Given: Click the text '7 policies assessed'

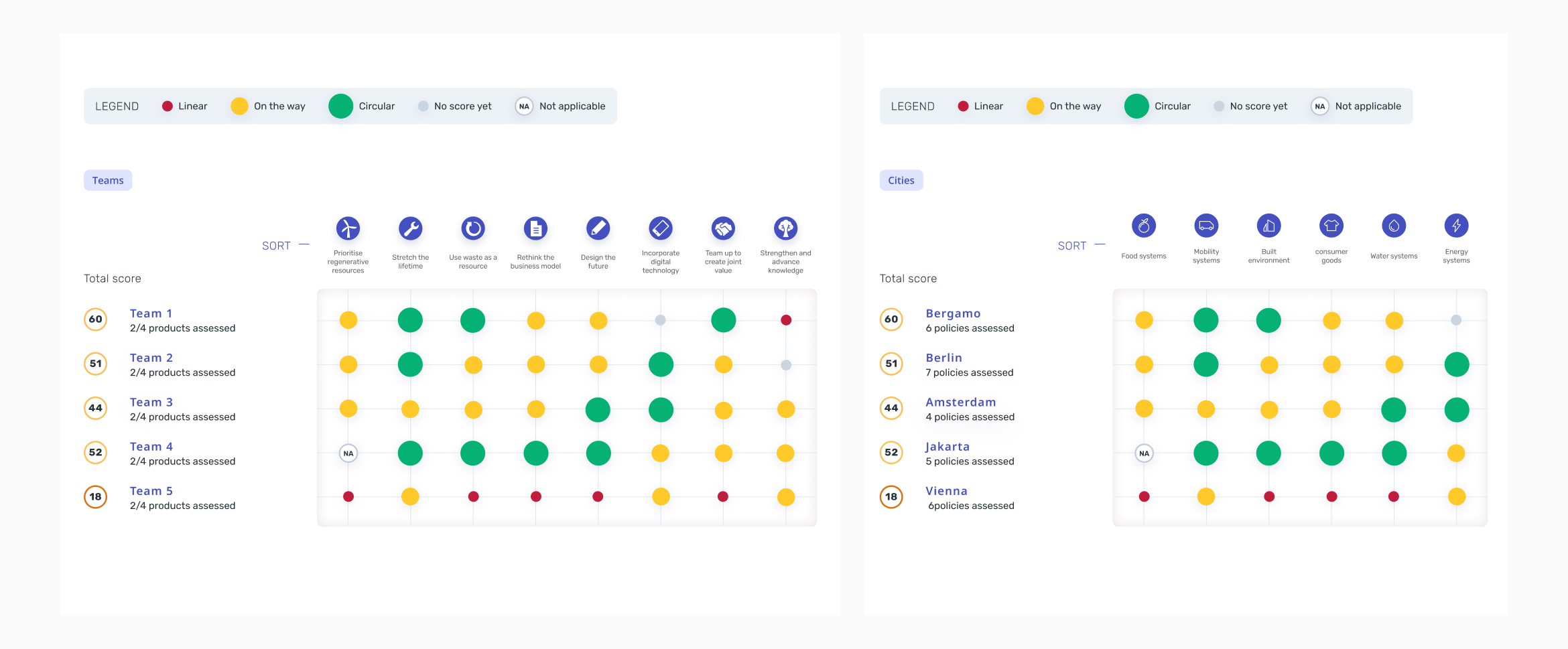Looking at the screenshot, I should (970, 372).
